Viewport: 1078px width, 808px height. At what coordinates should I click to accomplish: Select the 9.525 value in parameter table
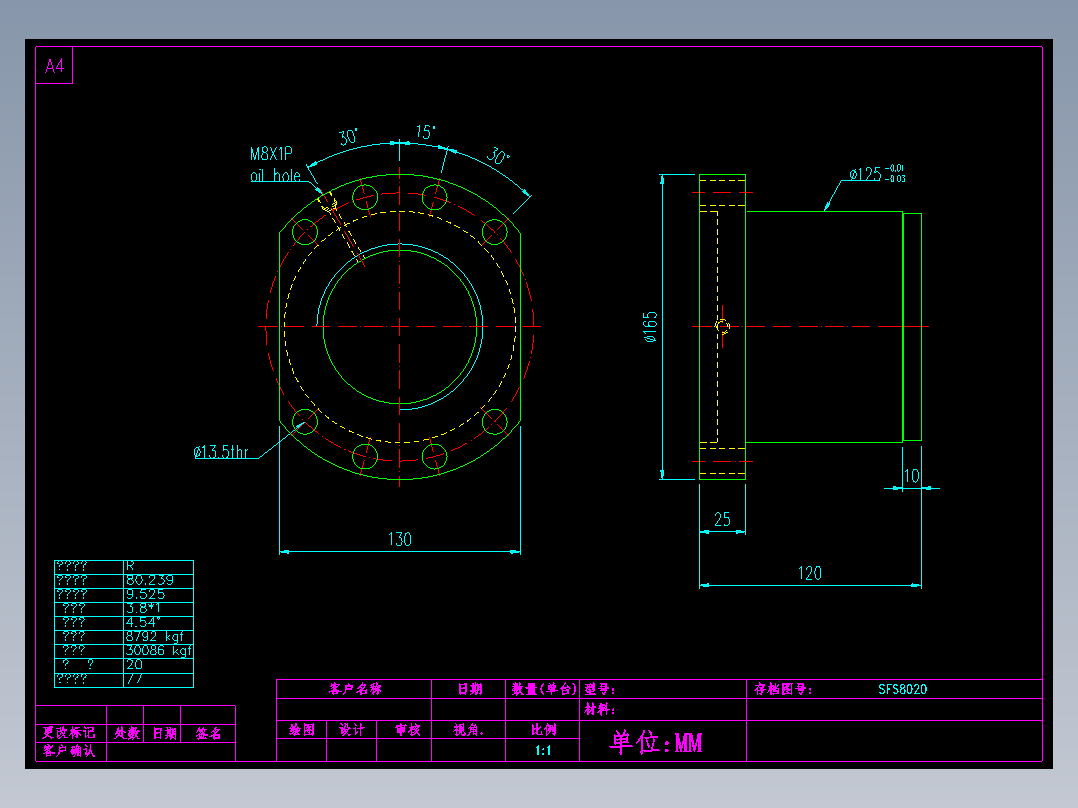coord(145,594)
